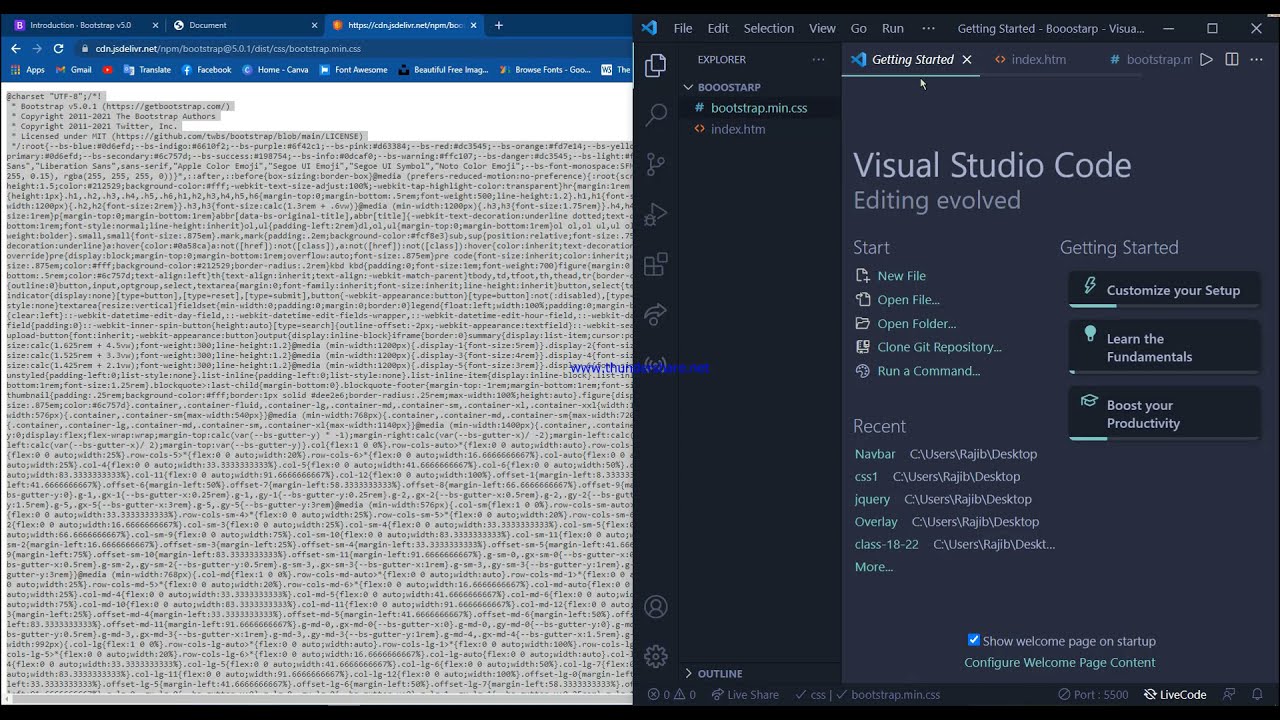Click Run a Command... link

[x=928, y=371]
